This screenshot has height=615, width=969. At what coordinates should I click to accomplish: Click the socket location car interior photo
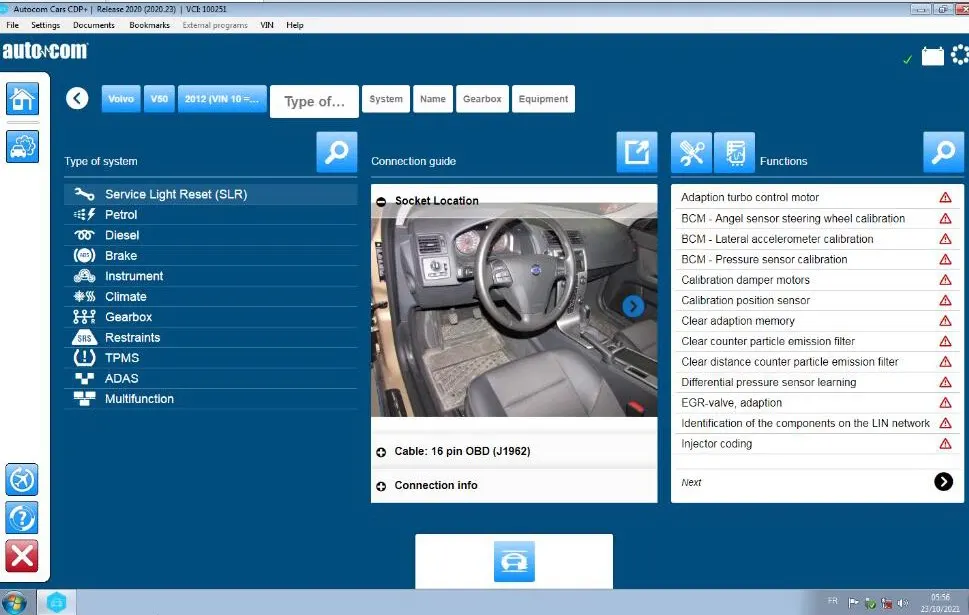pos(514,310)
